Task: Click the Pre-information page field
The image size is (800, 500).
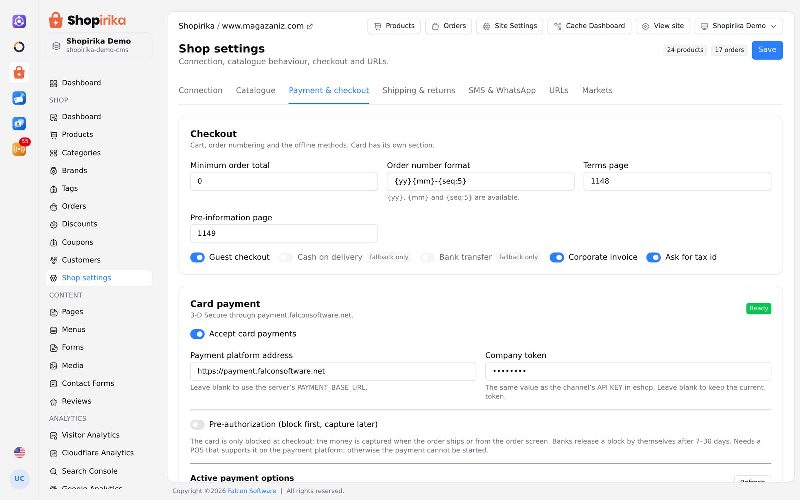Action: (284, 234)
